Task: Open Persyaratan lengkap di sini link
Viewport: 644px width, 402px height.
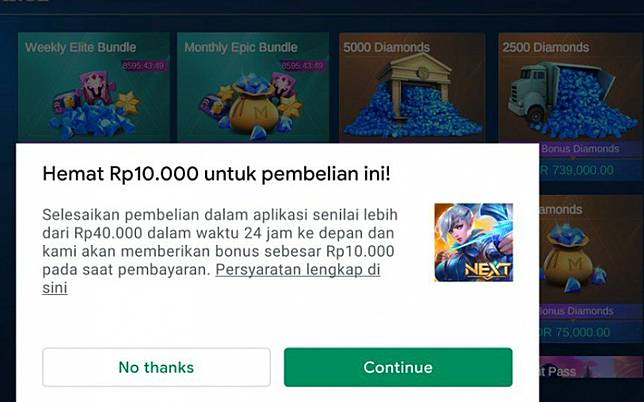Action: 211,279
